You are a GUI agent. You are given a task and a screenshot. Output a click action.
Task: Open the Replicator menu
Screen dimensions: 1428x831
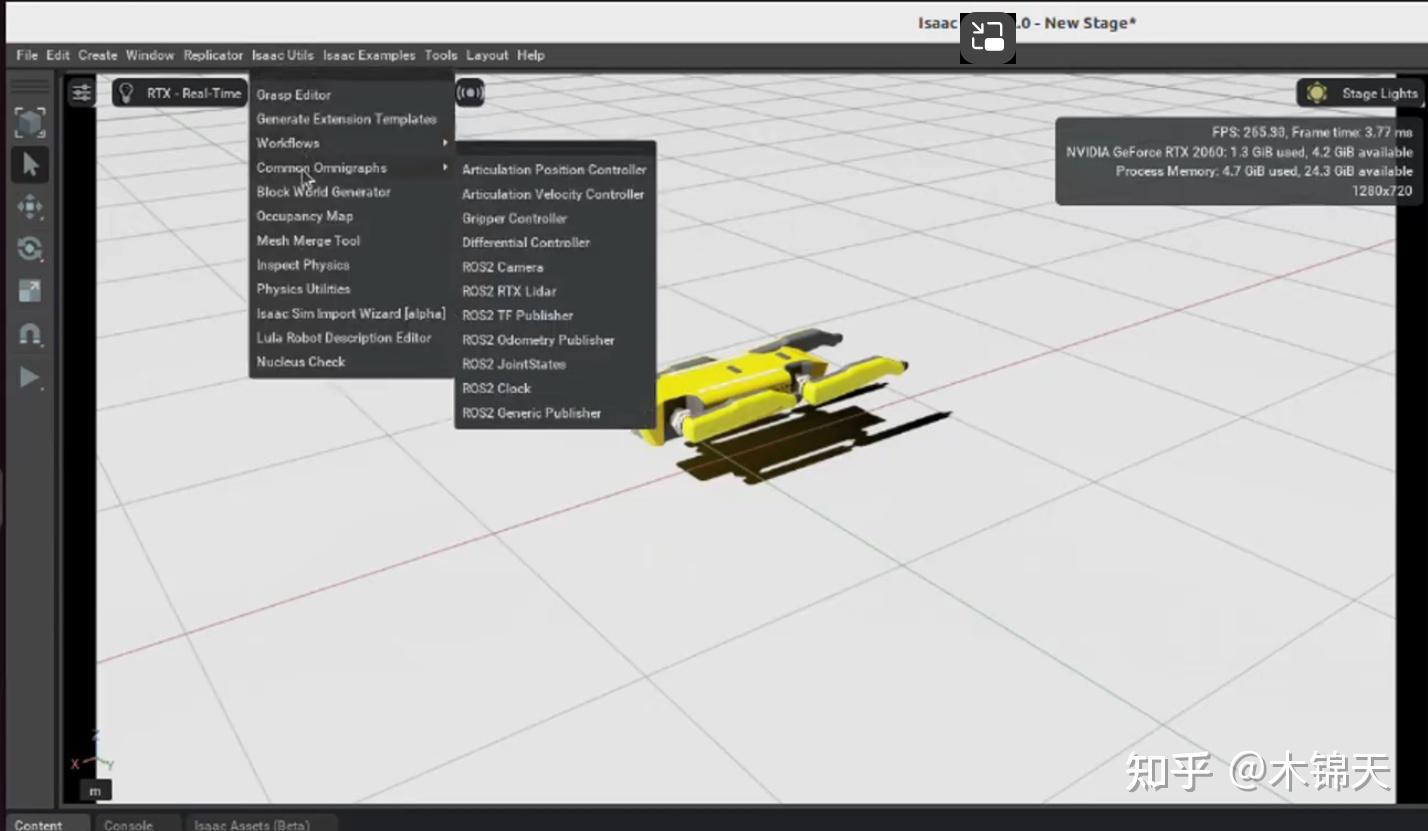pyautogui.click(x=212, y=56)
